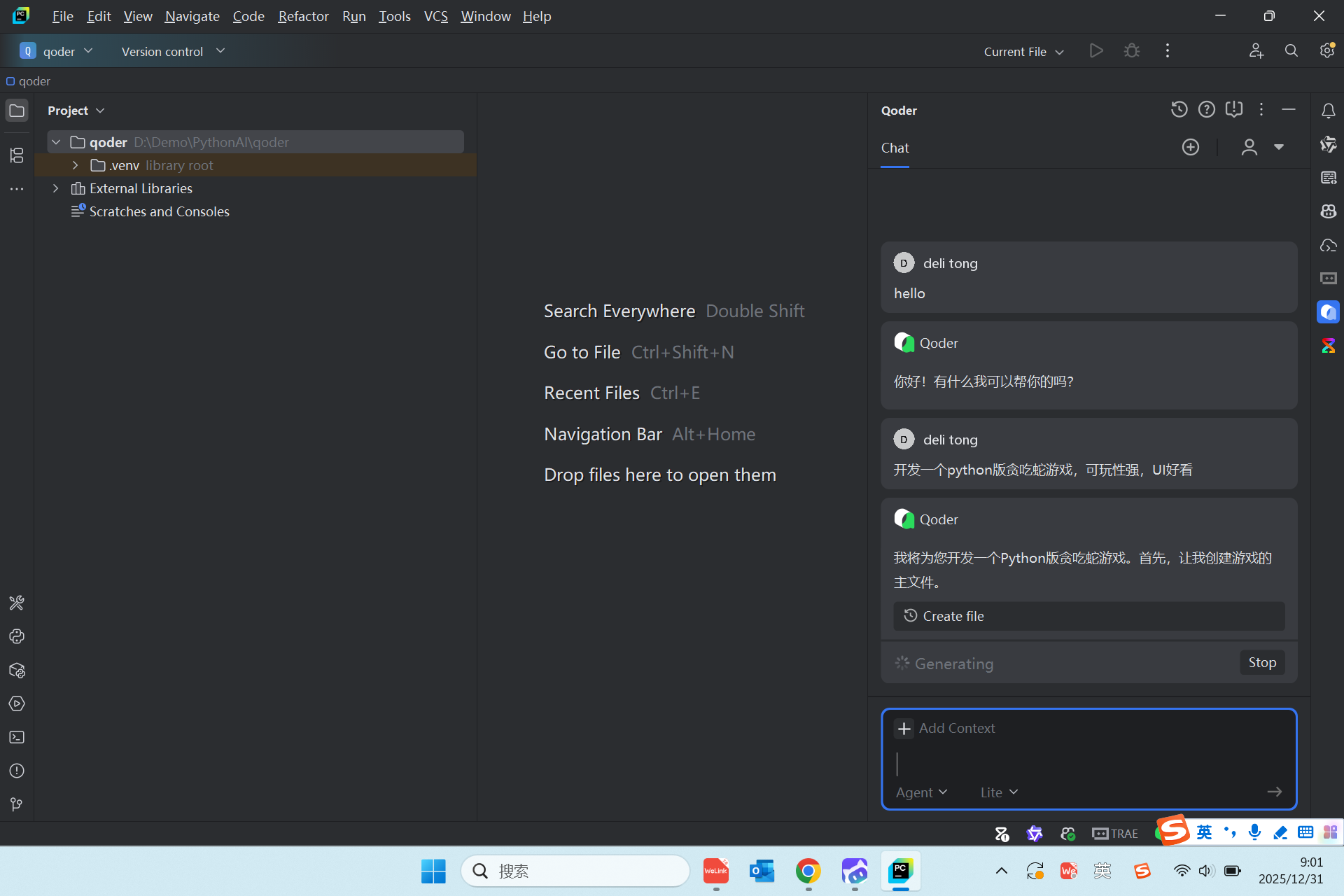Start a new chat with plus icon
The image size is (1344, 896).
tap(1190, 147)
